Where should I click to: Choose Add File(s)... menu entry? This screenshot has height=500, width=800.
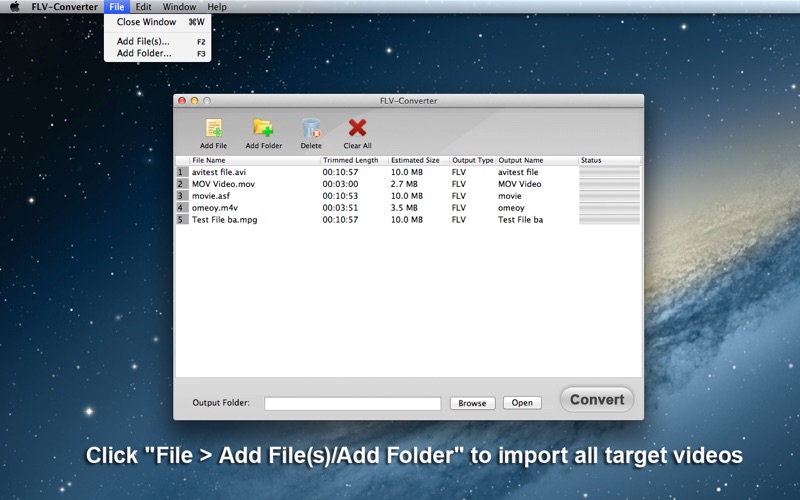coord(158,41)
